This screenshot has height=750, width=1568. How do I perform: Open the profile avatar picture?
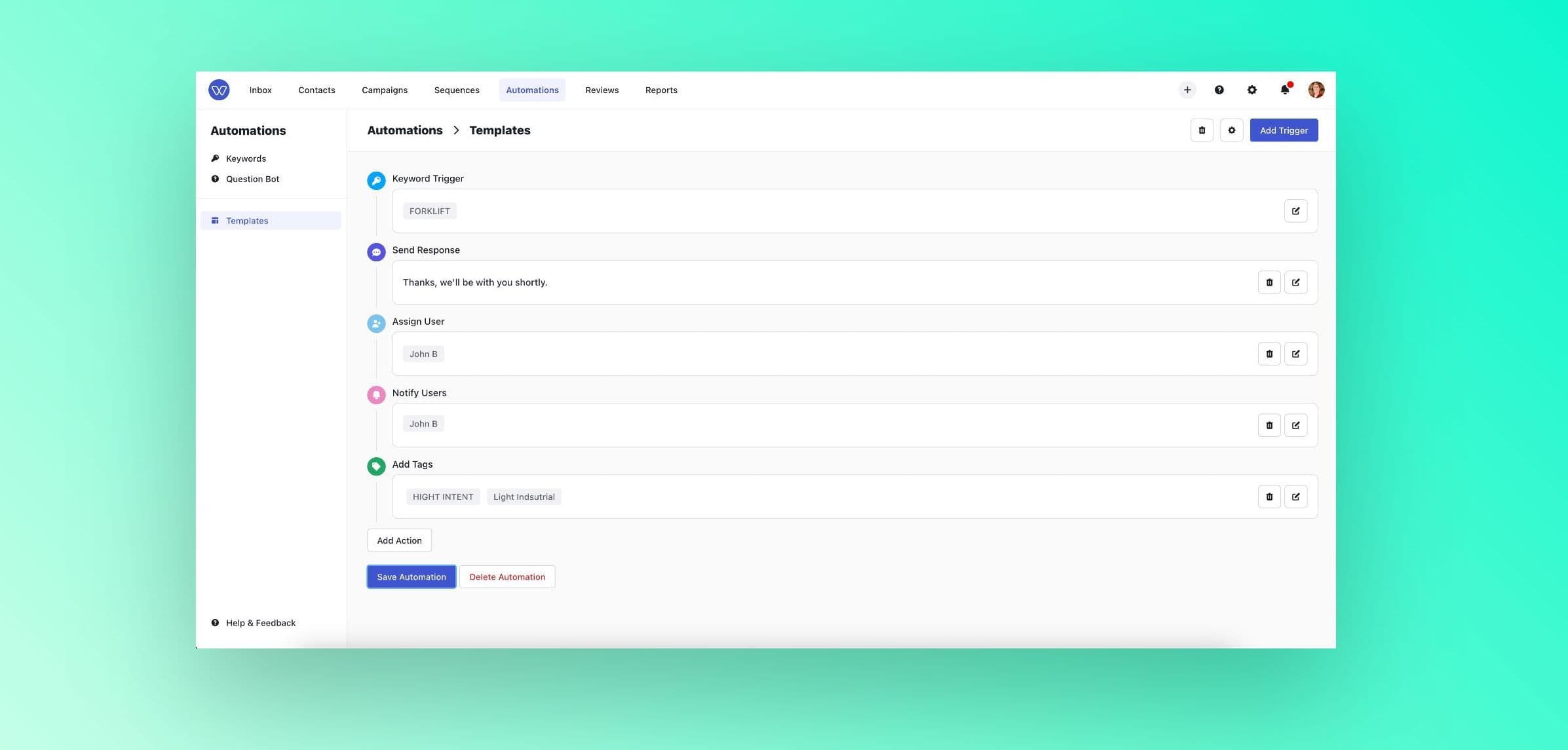[1316, 90]
